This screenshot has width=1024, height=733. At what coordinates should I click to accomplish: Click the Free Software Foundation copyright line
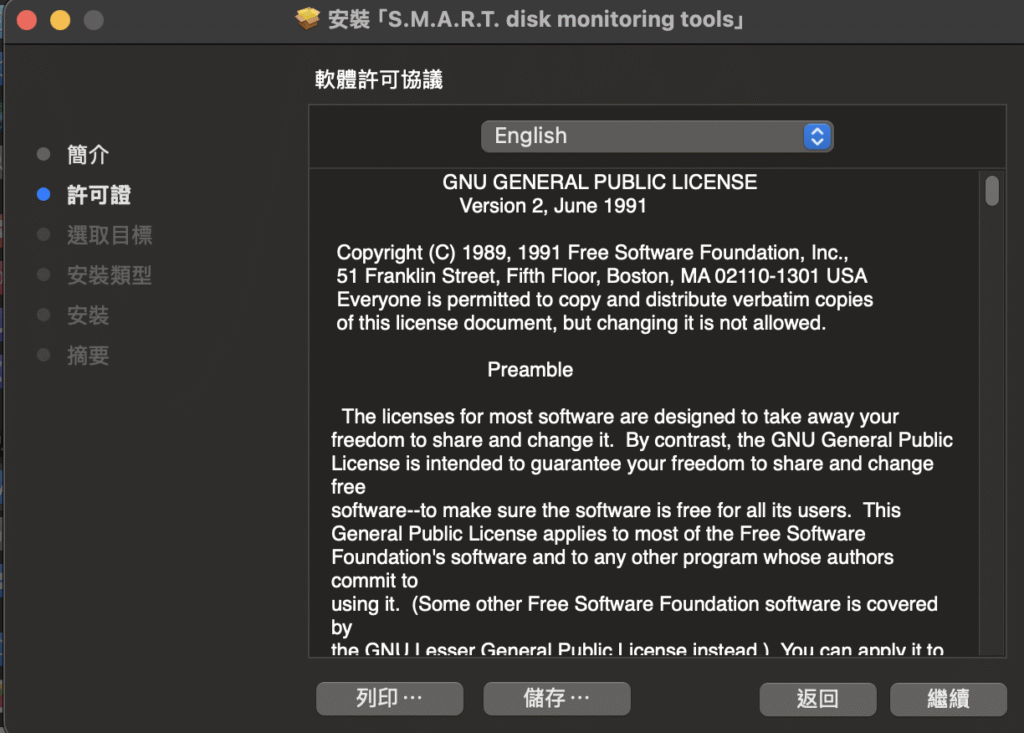tap(592, 252)
